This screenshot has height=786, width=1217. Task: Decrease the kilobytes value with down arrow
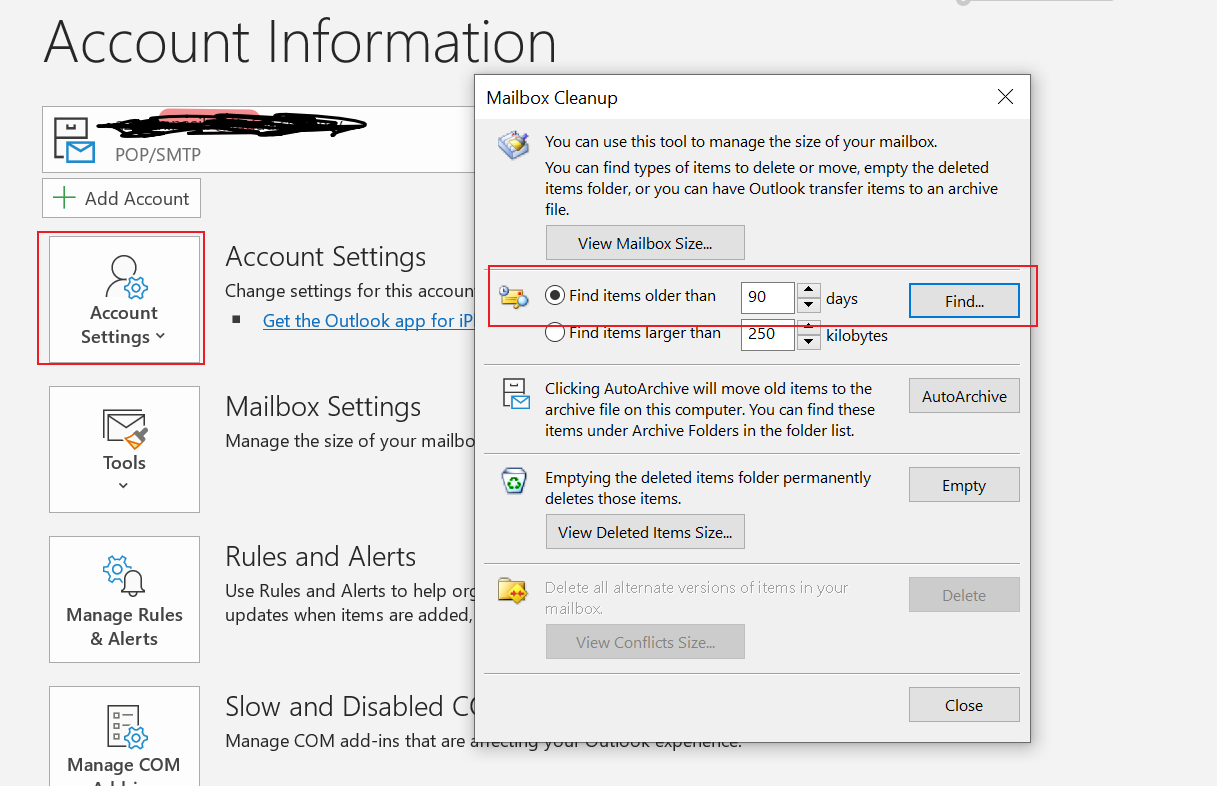point(809,342)
